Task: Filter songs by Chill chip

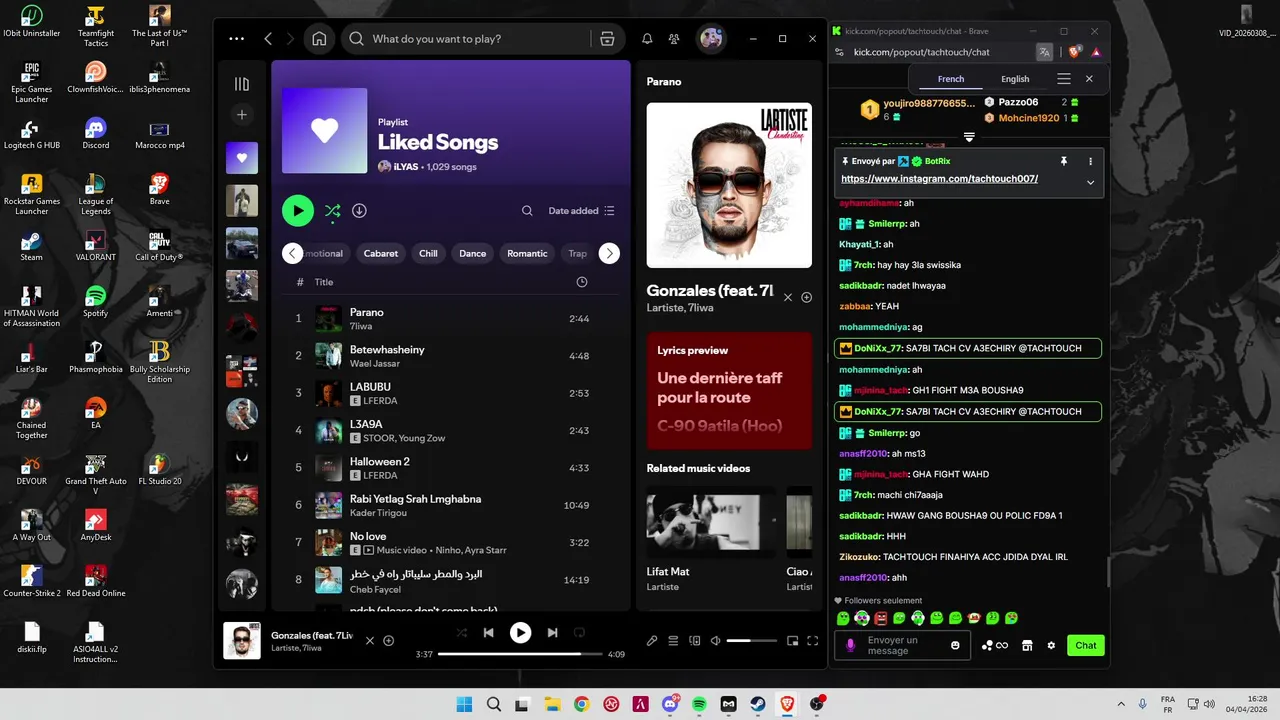Action: point(428,253)
